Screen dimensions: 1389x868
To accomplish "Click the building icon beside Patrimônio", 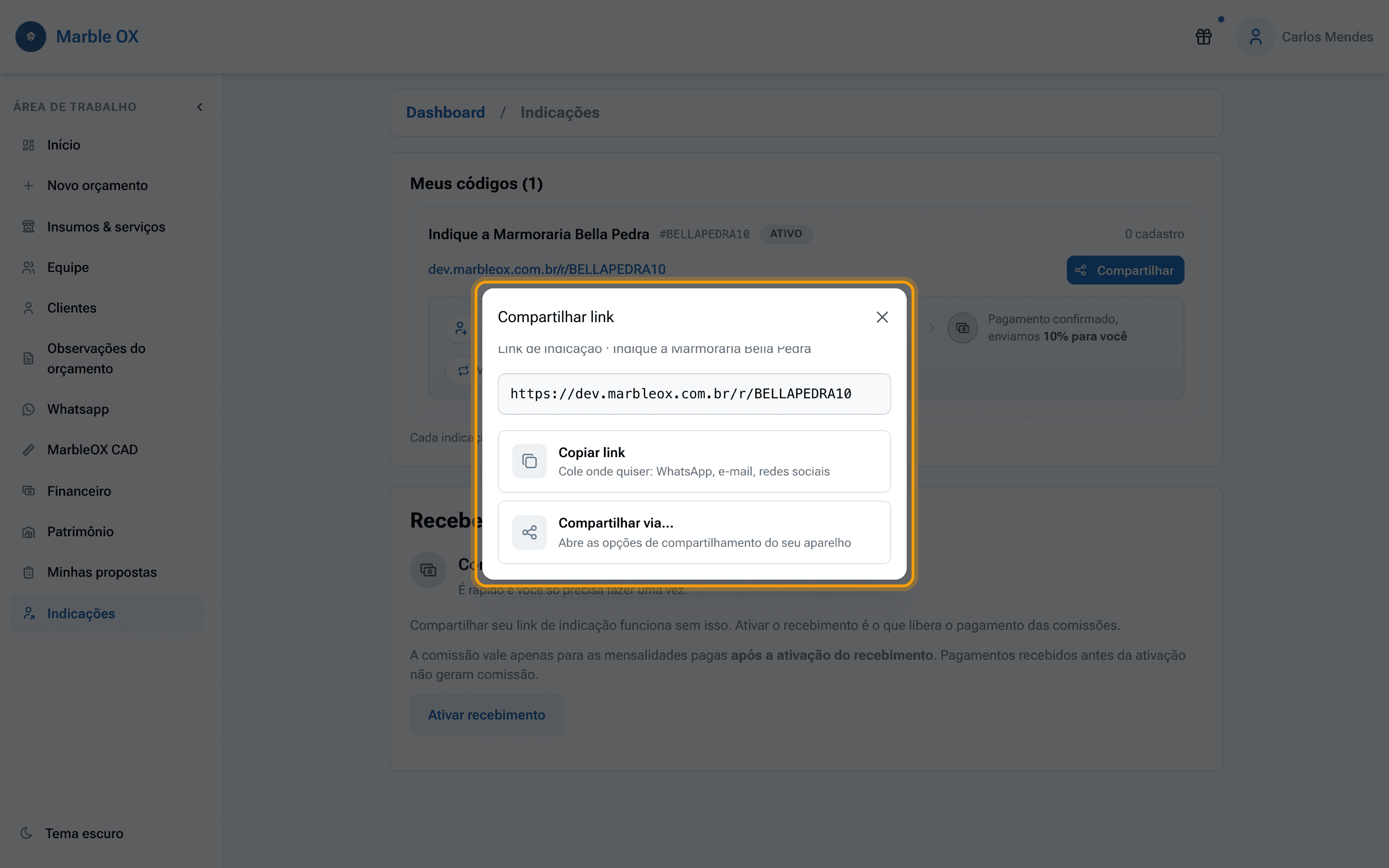I will (29, 532).
